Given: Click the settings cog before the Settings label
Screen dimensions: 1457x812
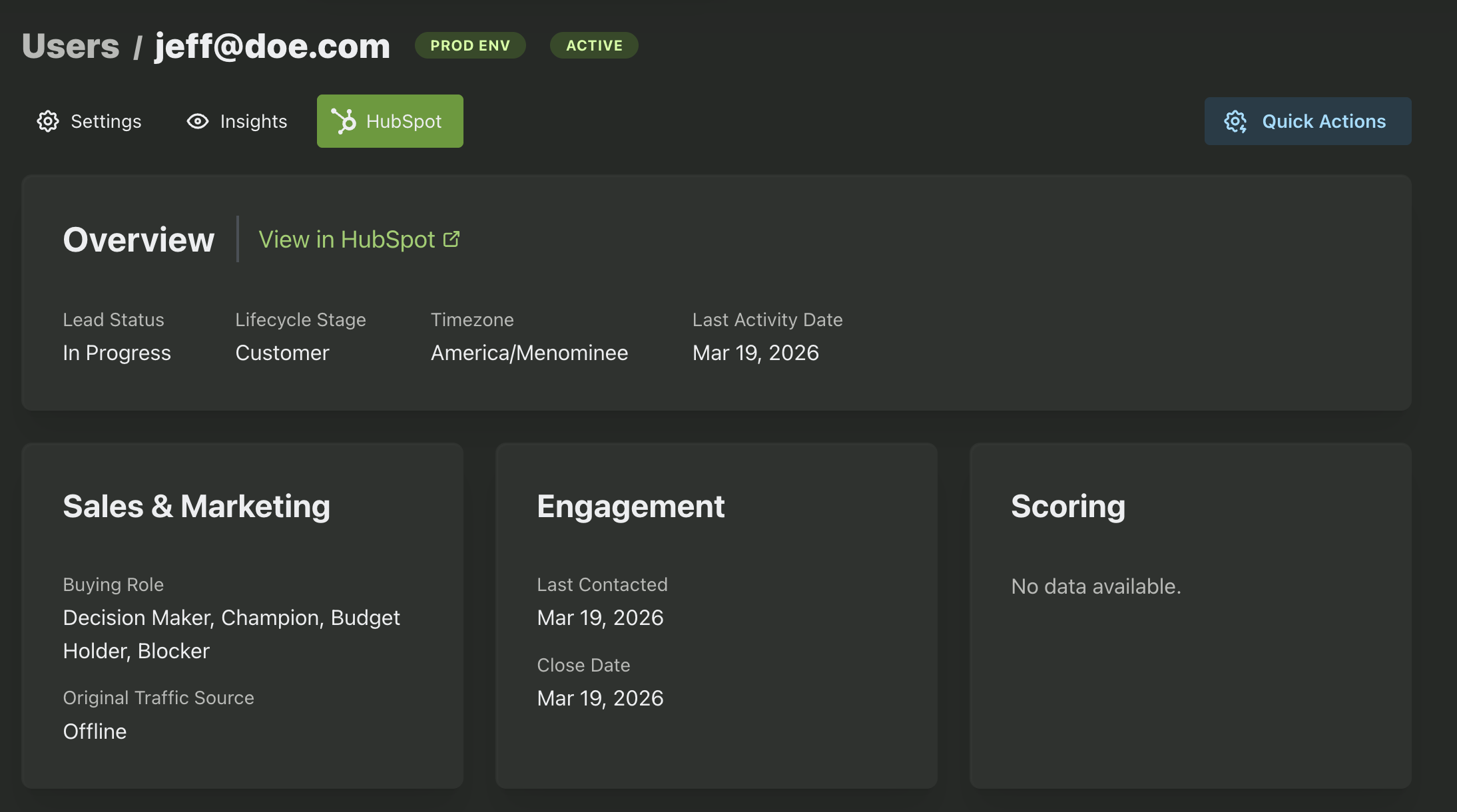Looking at the screenshot, I should coord(47,121).
